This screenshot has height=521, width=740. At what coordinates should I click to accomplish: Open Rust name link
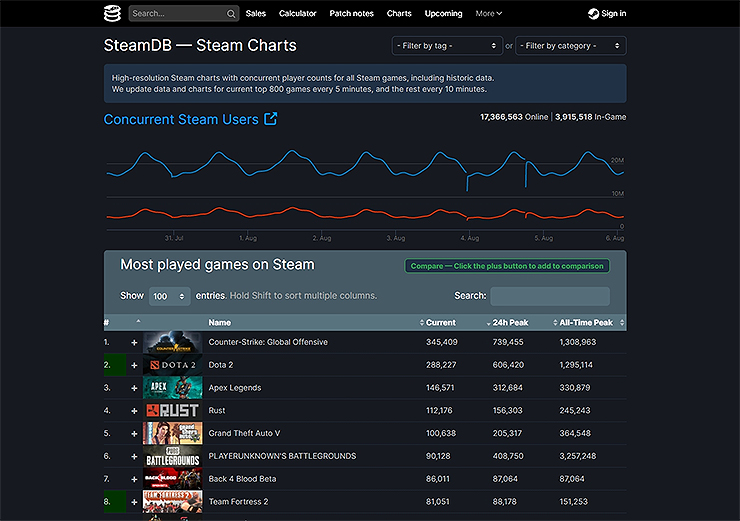pyautogui.click(x=217, y=411)
